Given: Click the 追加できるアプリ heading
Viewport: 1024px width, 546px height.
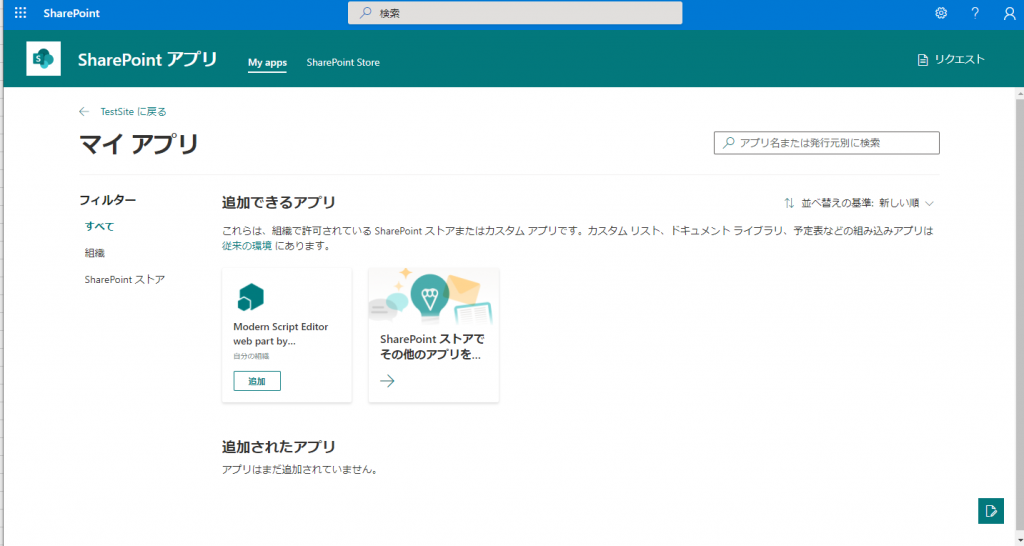Looking at the screenshot, I should [x=279, y=202].
